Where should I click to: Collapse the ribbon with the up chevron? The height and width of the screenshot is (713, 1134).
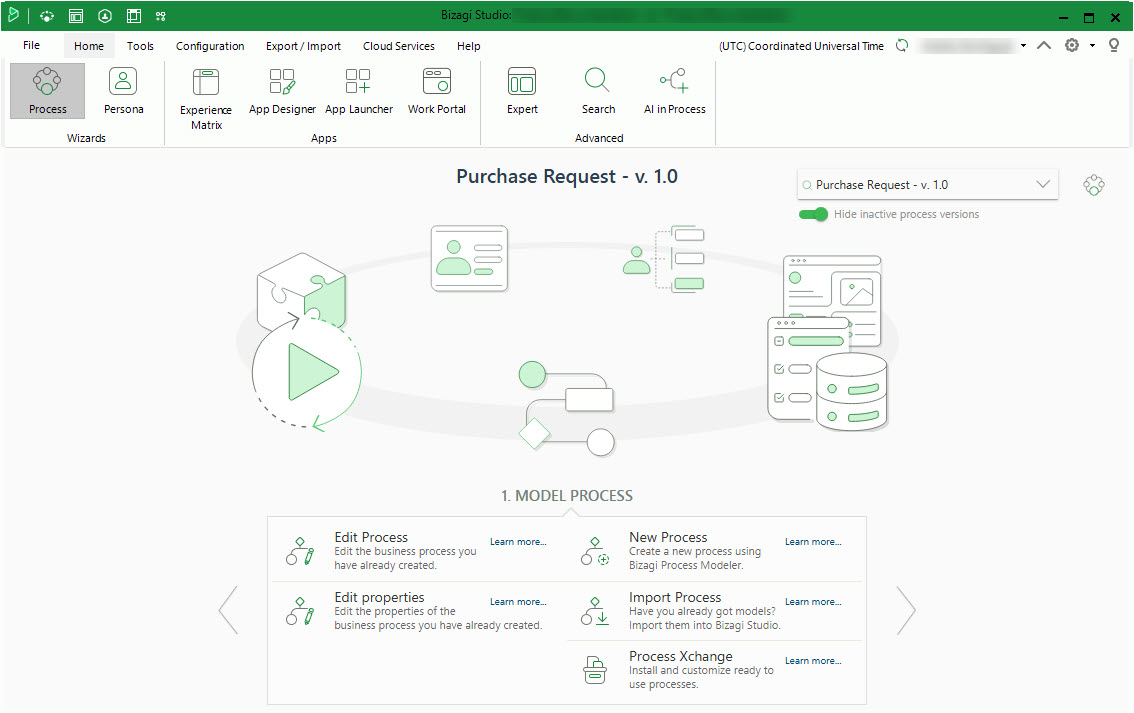(x=1044, y=45)
